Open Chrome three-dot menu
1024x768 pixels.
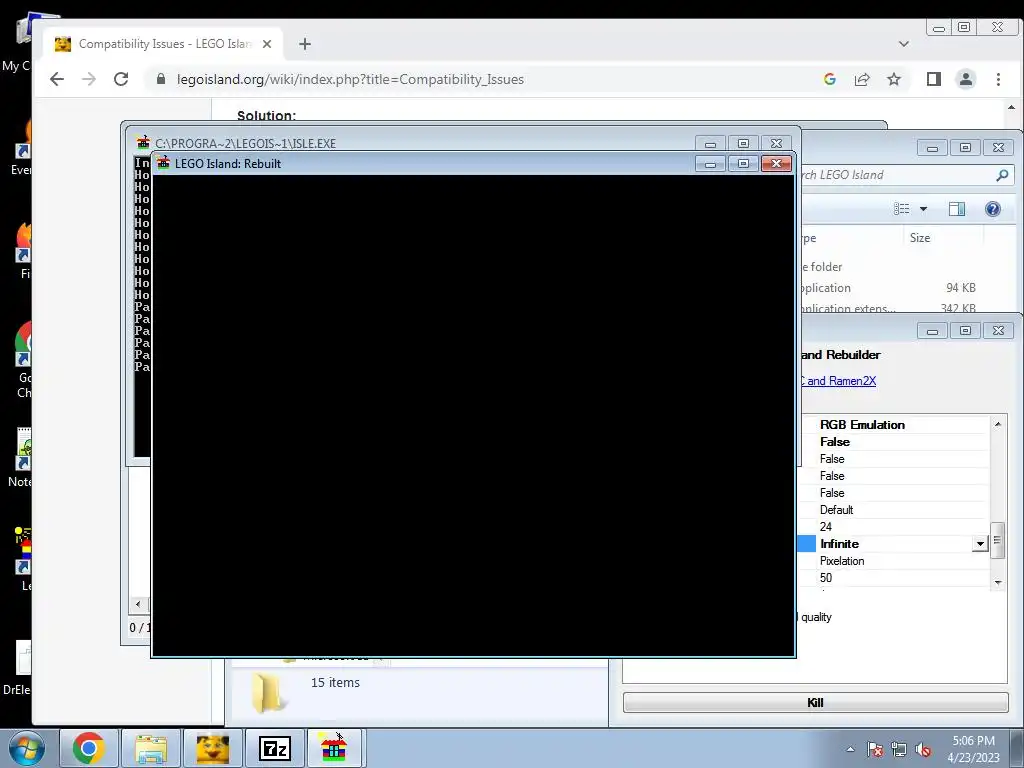[x=998, y=80]
